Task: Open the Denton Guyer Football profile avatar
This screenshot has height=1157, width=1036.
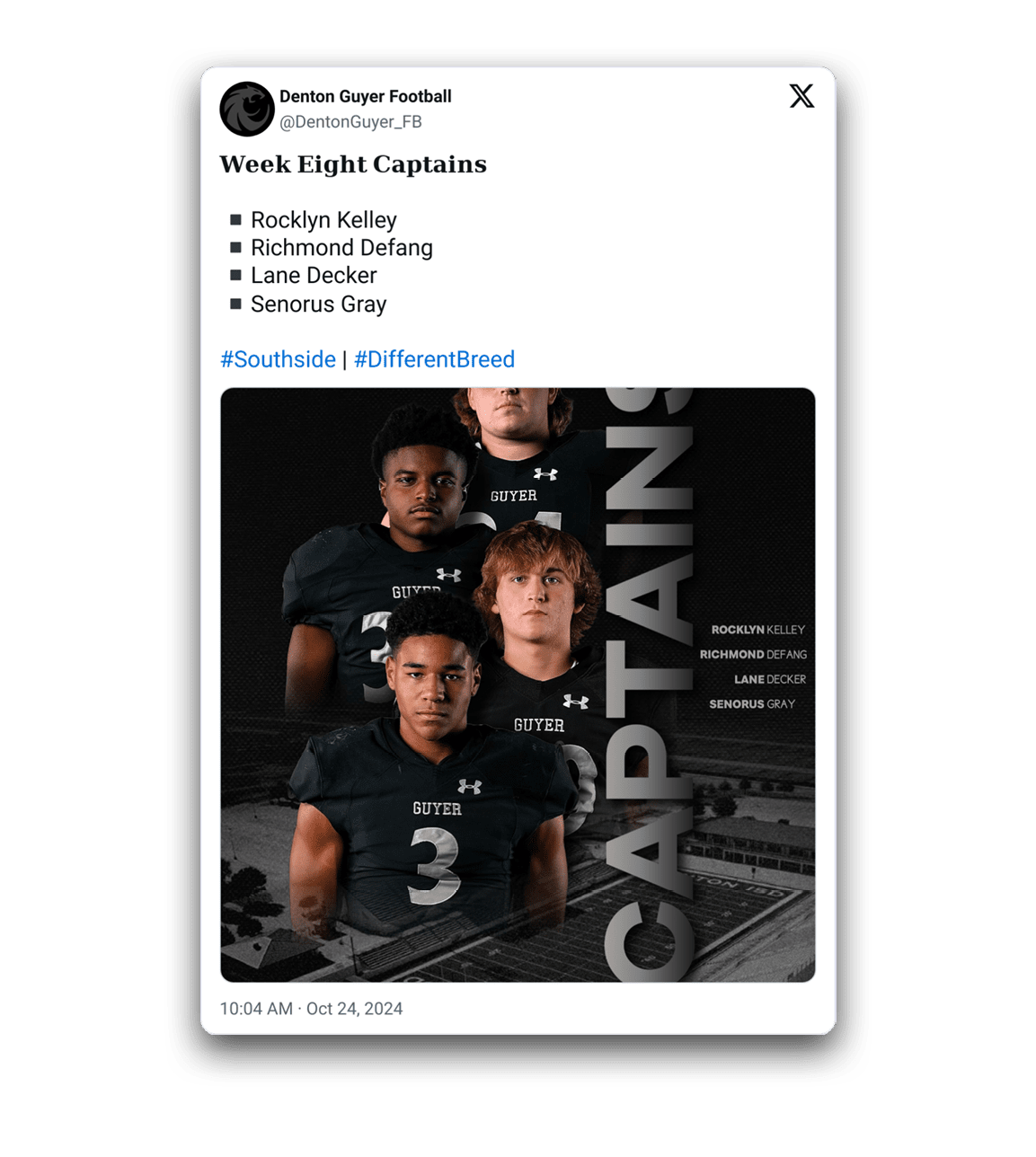Action: tap(247, 109)
